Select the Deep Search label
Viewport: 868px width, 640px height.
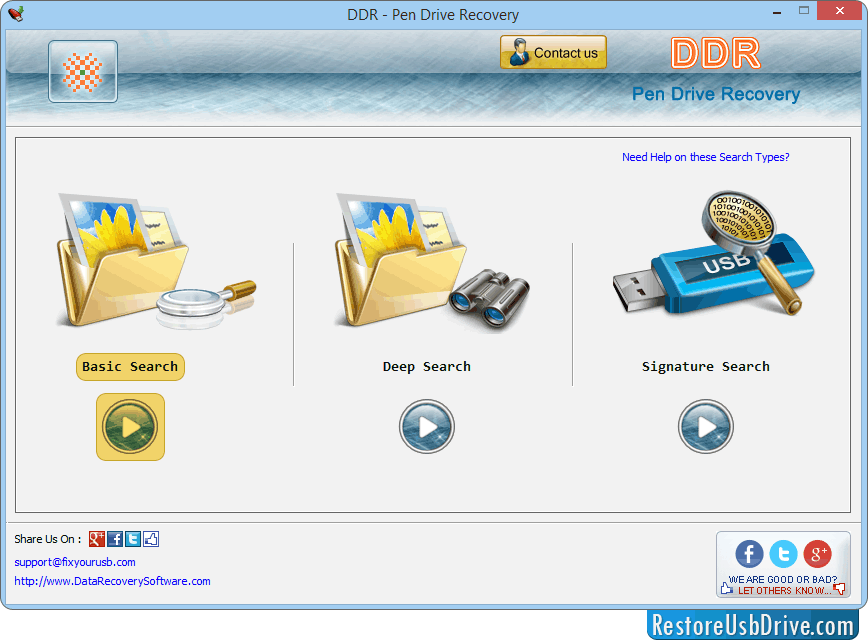427,367
